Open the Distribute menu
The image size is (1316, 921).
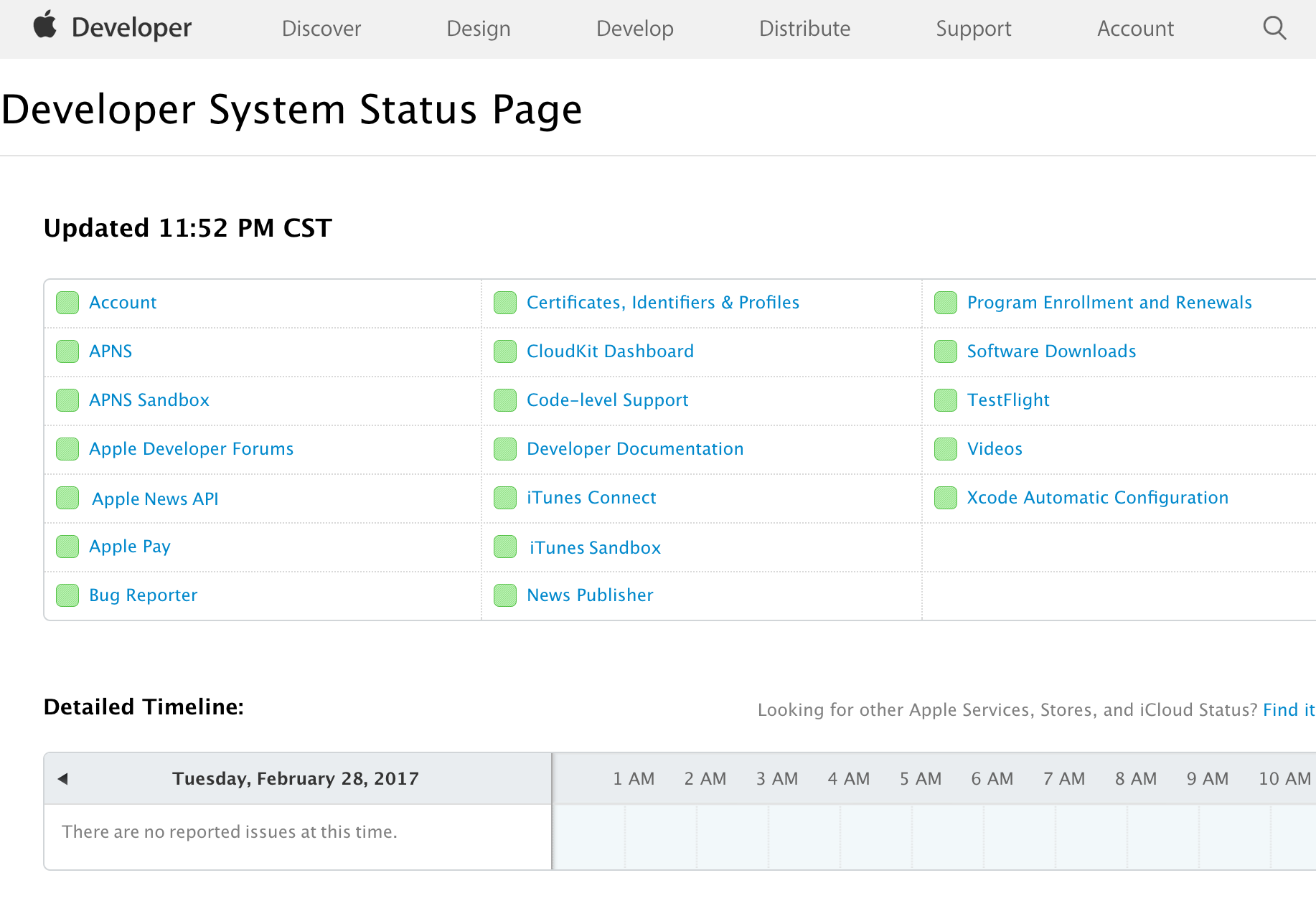(805, 29)
